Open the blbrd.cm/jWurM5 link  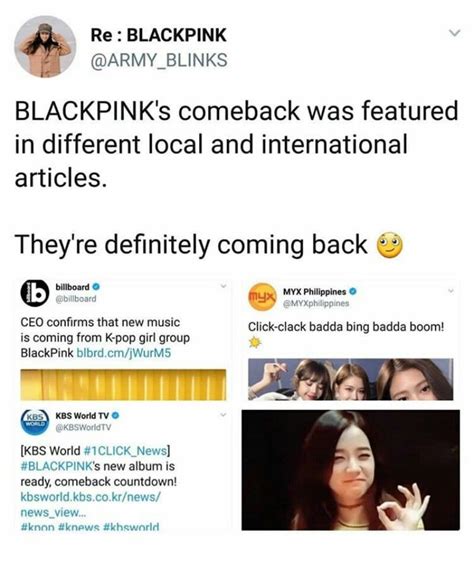click(x=124, y=353)
